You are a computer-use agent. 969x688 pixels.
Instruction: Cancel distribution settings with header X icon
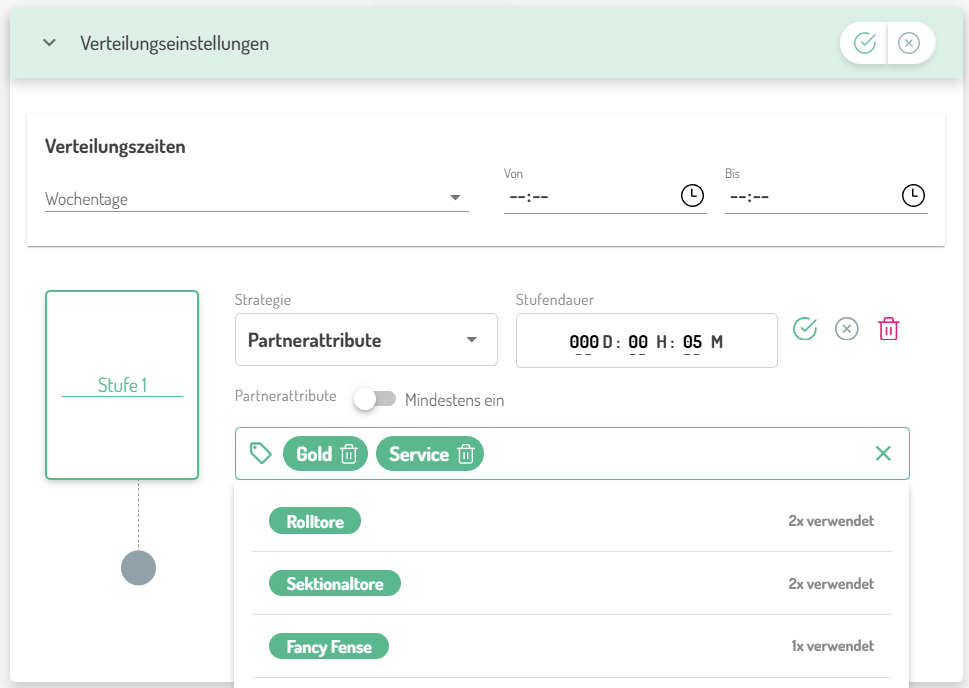(909, 43)
